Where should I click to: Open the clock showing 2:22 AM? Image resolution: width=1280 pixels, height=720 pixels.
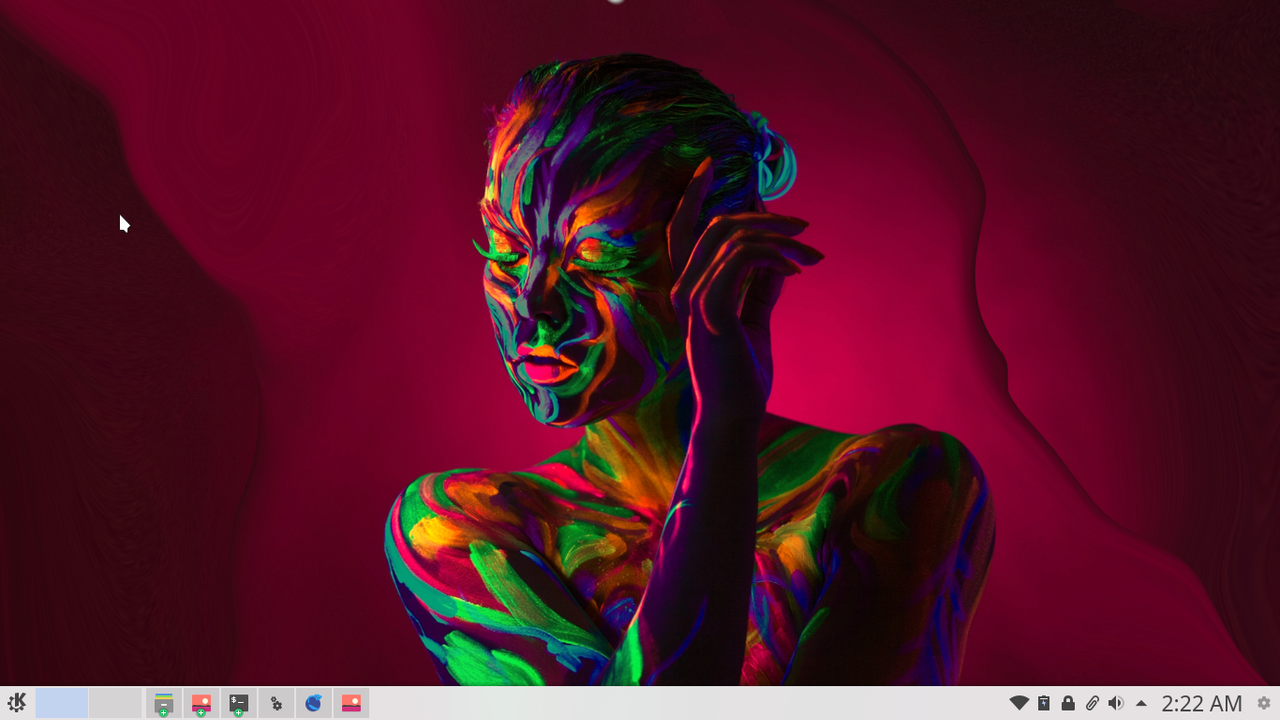tap(1202, 704)
